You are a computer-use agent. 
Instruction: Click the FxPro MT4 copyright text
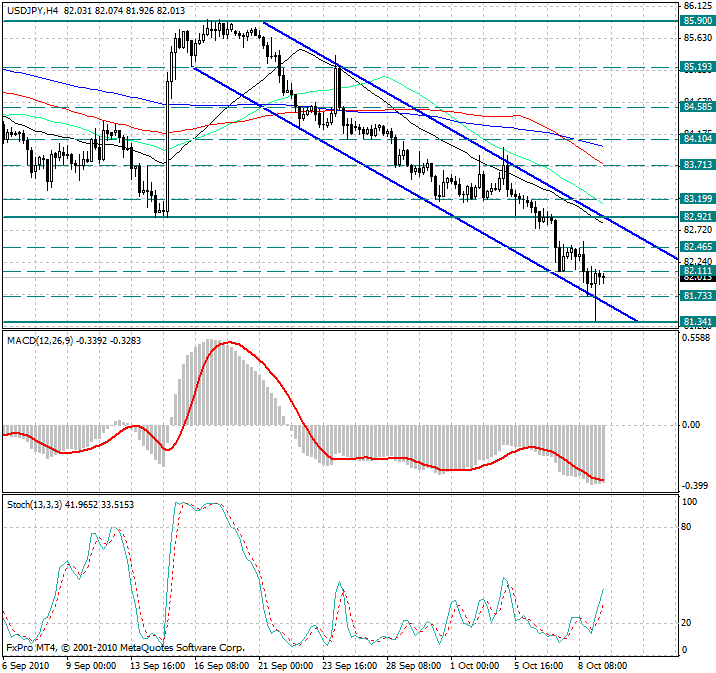tap(126, 647)
